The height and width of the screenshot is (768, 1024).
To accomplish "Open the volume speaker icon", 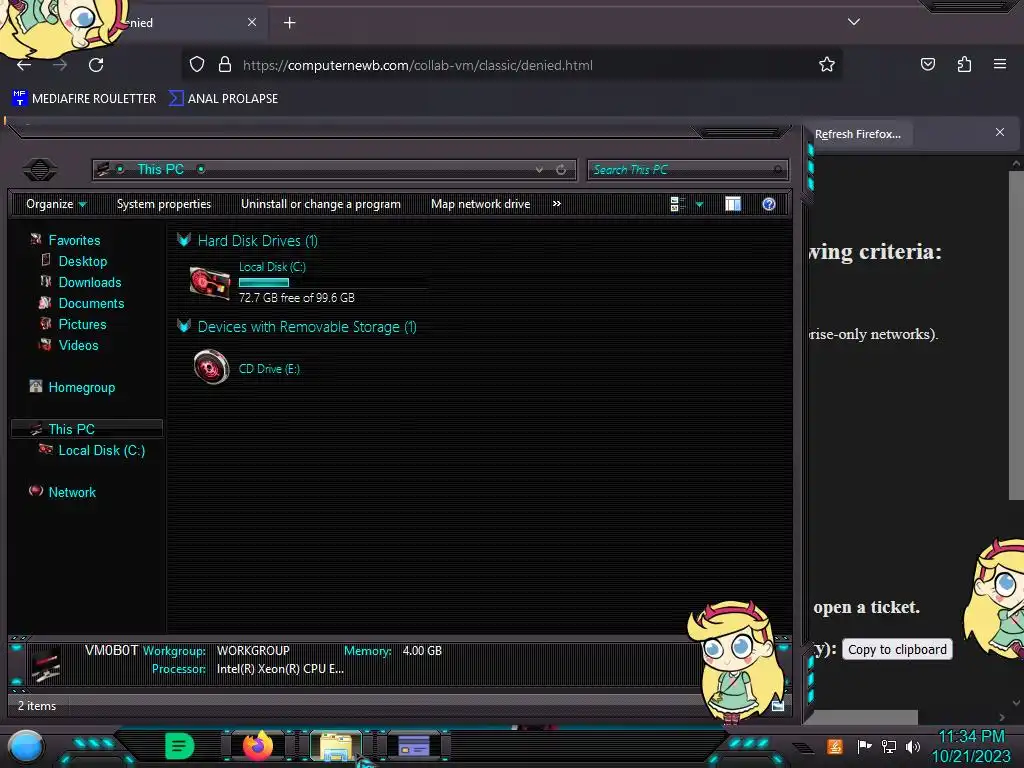I will pyautogui.click(x=913, y=746).
